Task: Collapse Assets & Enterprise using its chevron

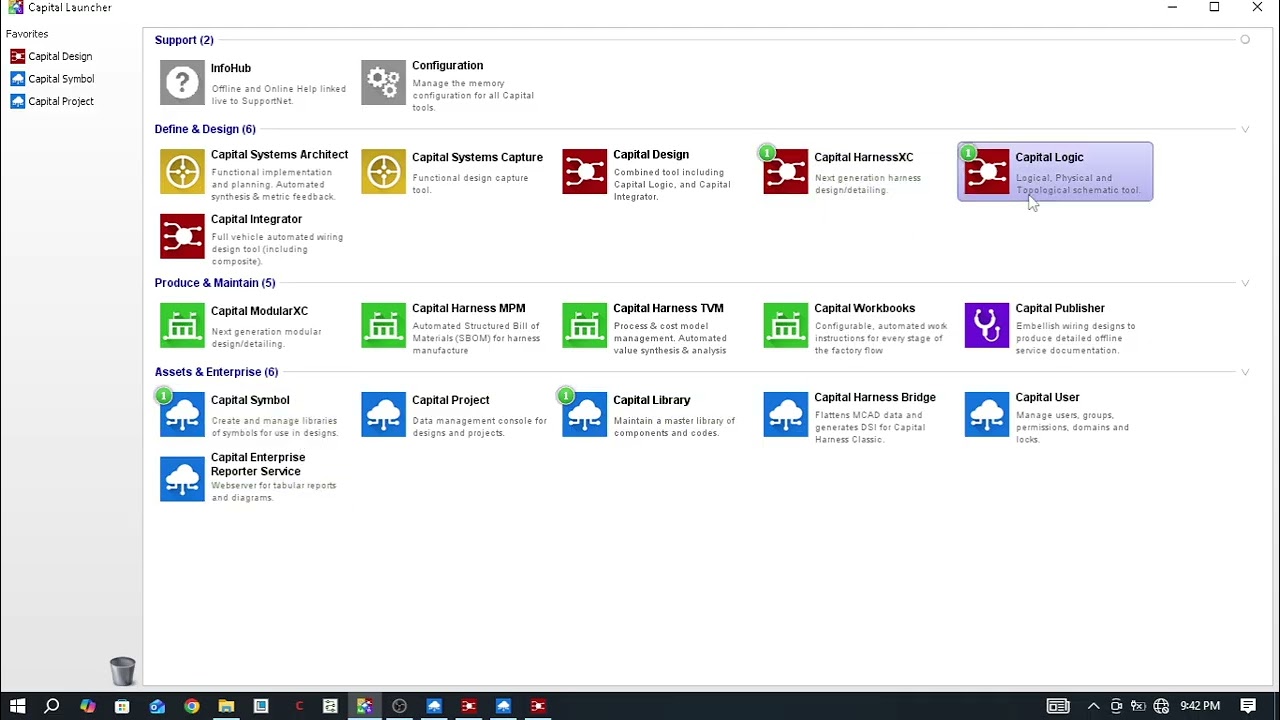Action: tap(1245, 372)
